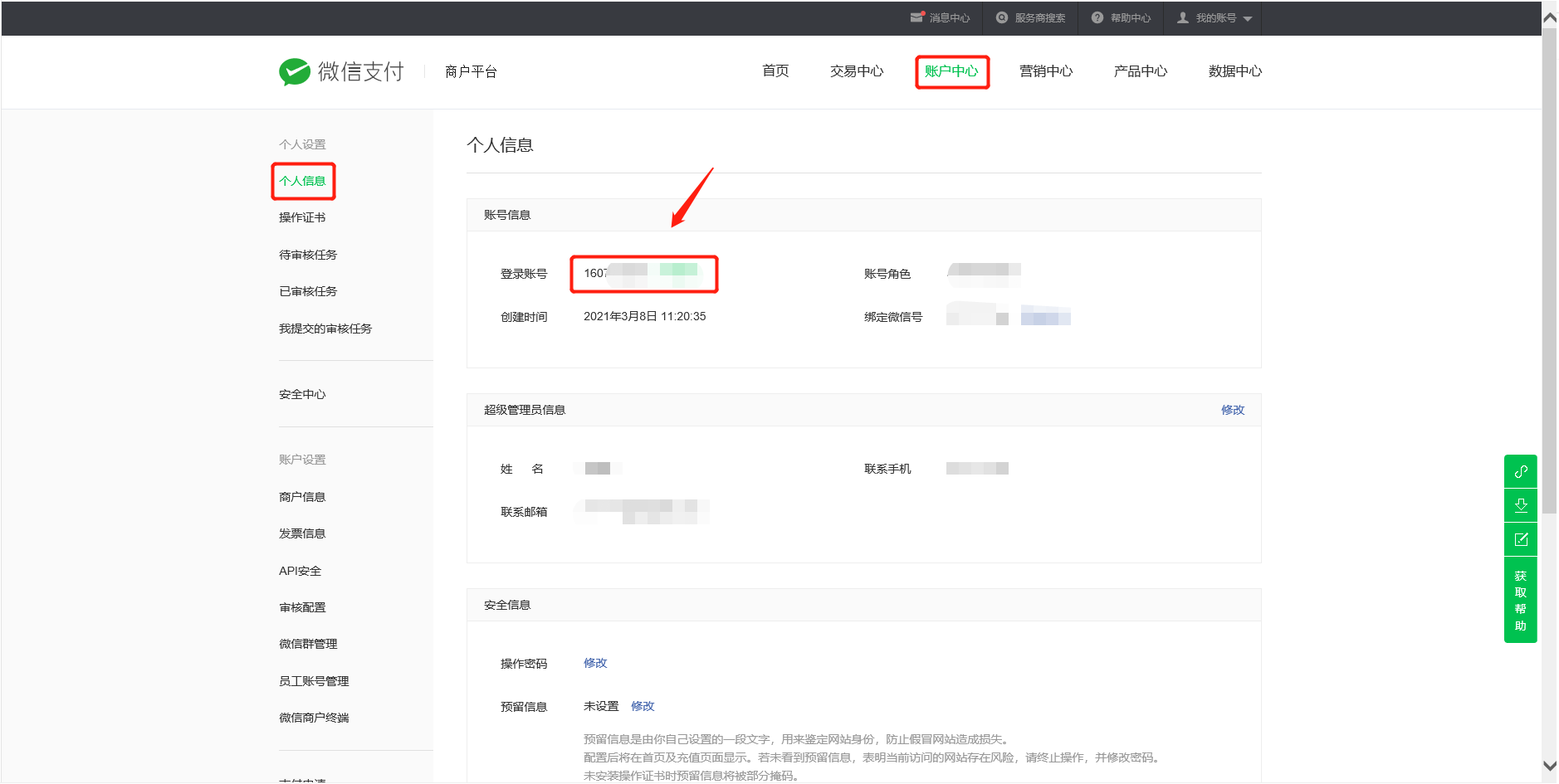Open 微信商户终端 in the sidebar

(x=314, y=718)
